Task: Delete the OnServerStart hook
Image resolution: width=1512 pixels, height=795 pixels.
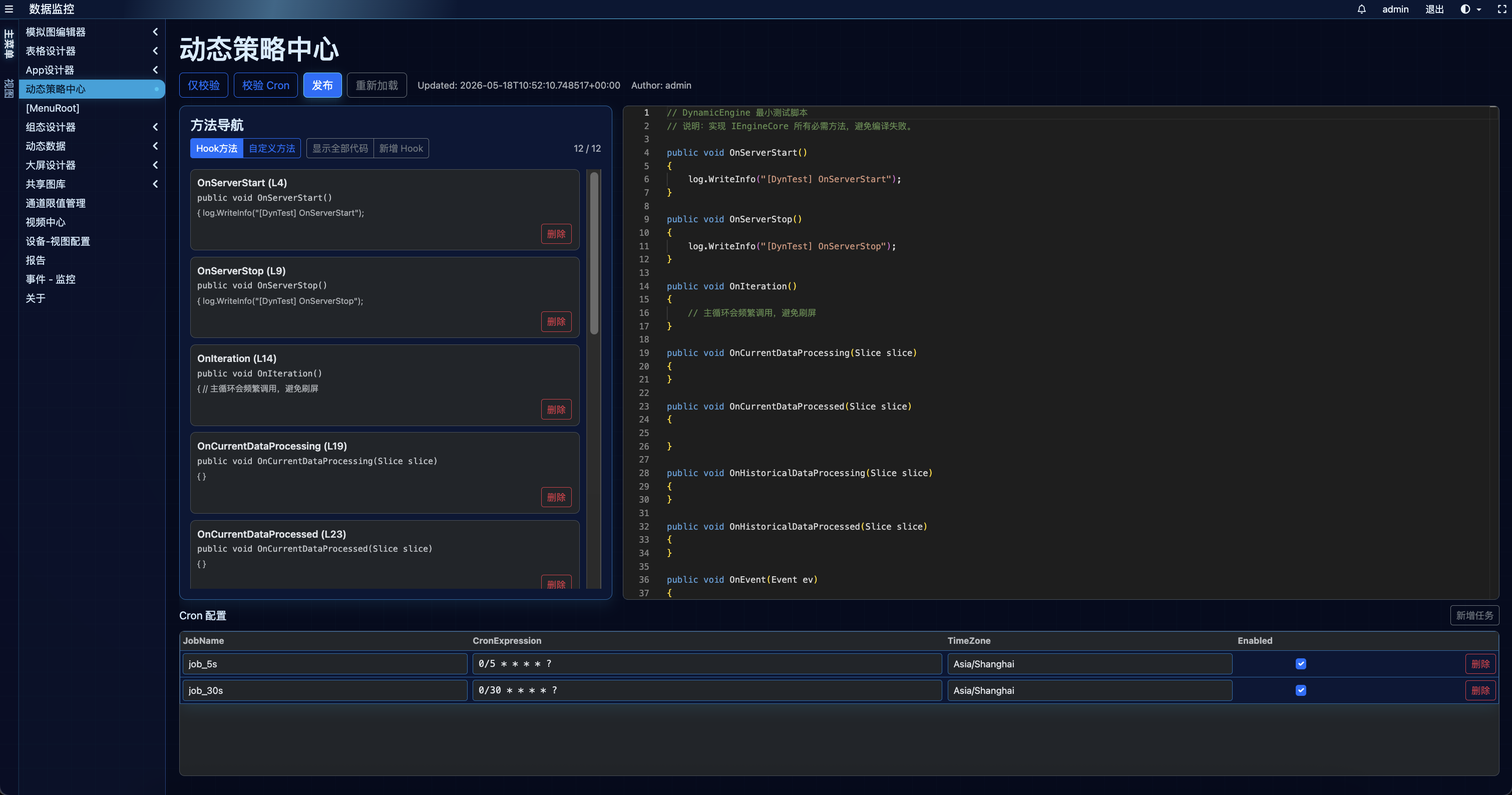Action: pyautogui.click(x=556, y=233)
